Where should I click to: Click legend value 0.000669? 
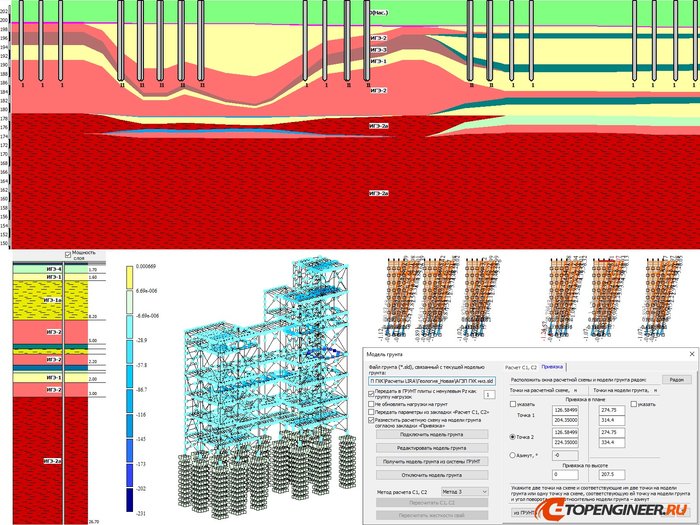(x=146, y=267)
